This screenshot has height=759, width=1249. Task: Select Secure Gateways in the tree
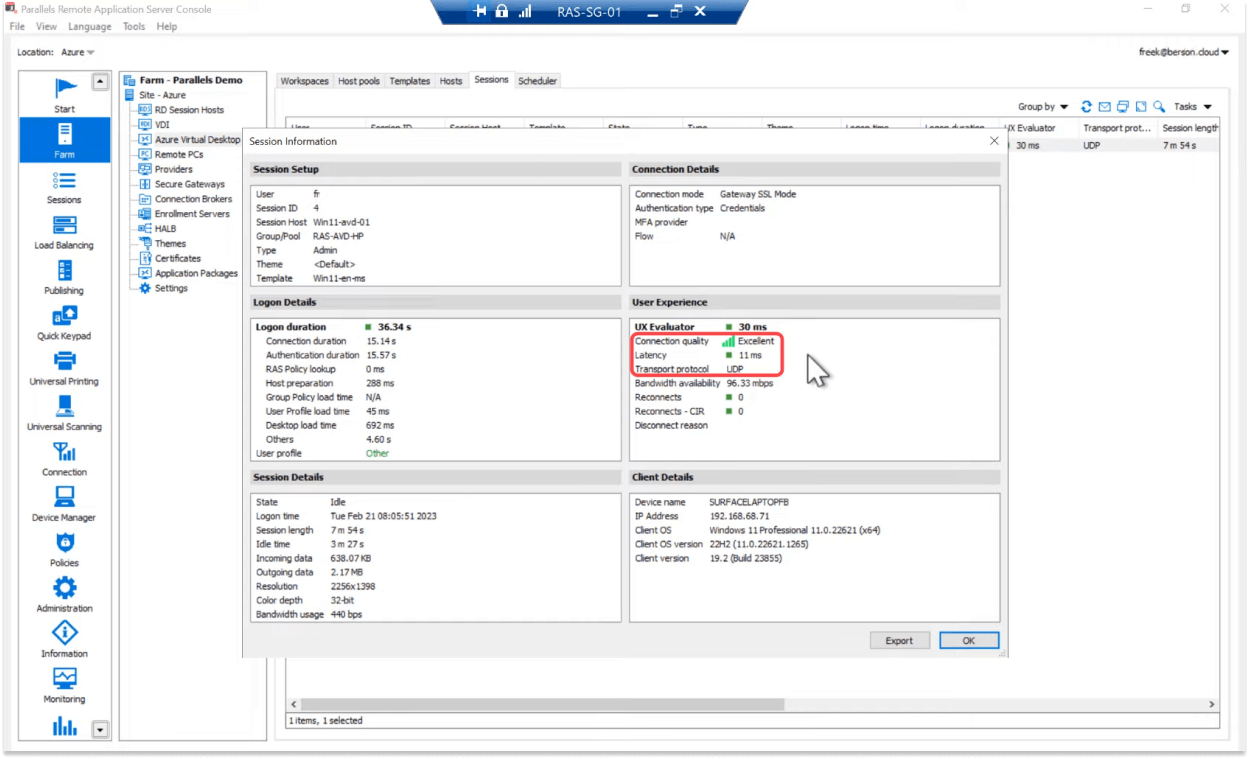[x=189, y=184]
